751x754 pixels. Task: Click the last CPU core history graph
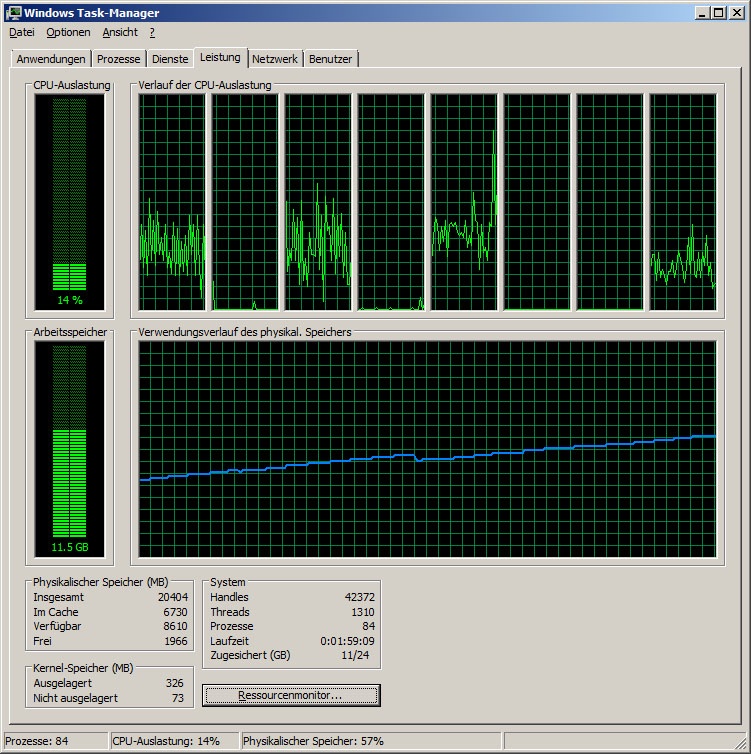[x=683, y=202]
